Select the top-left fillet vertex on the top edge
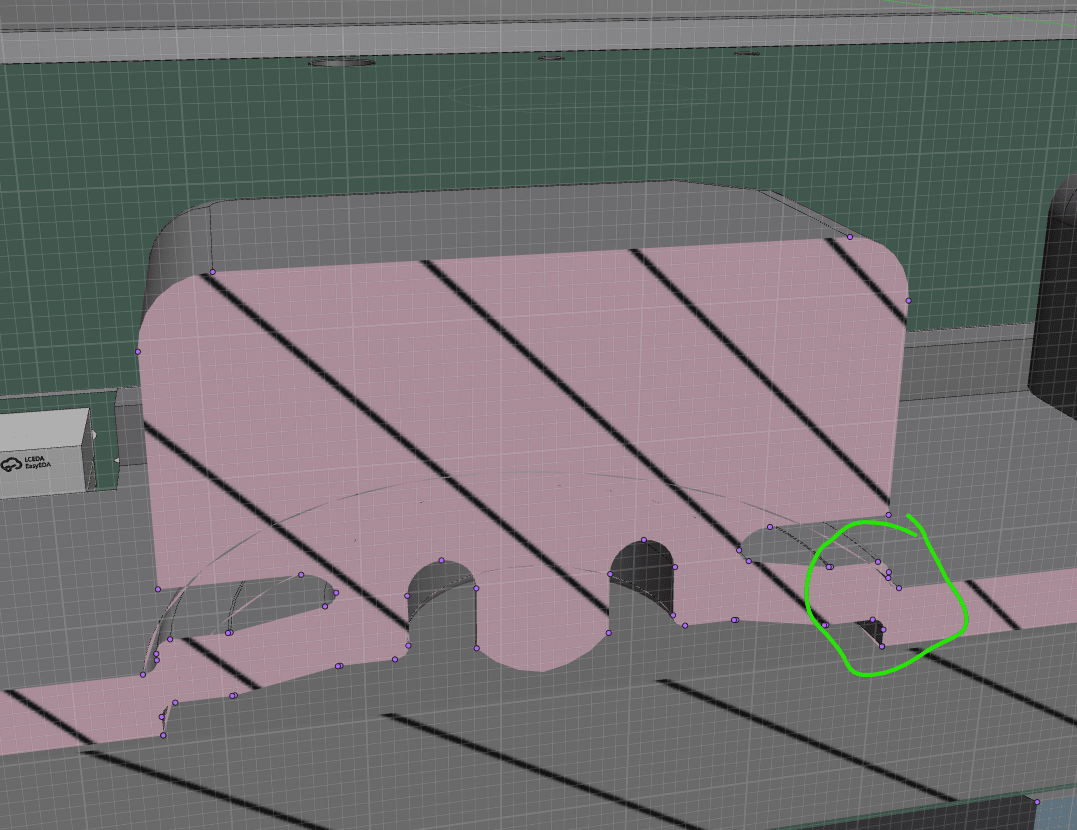 click(x=212, y=272)
